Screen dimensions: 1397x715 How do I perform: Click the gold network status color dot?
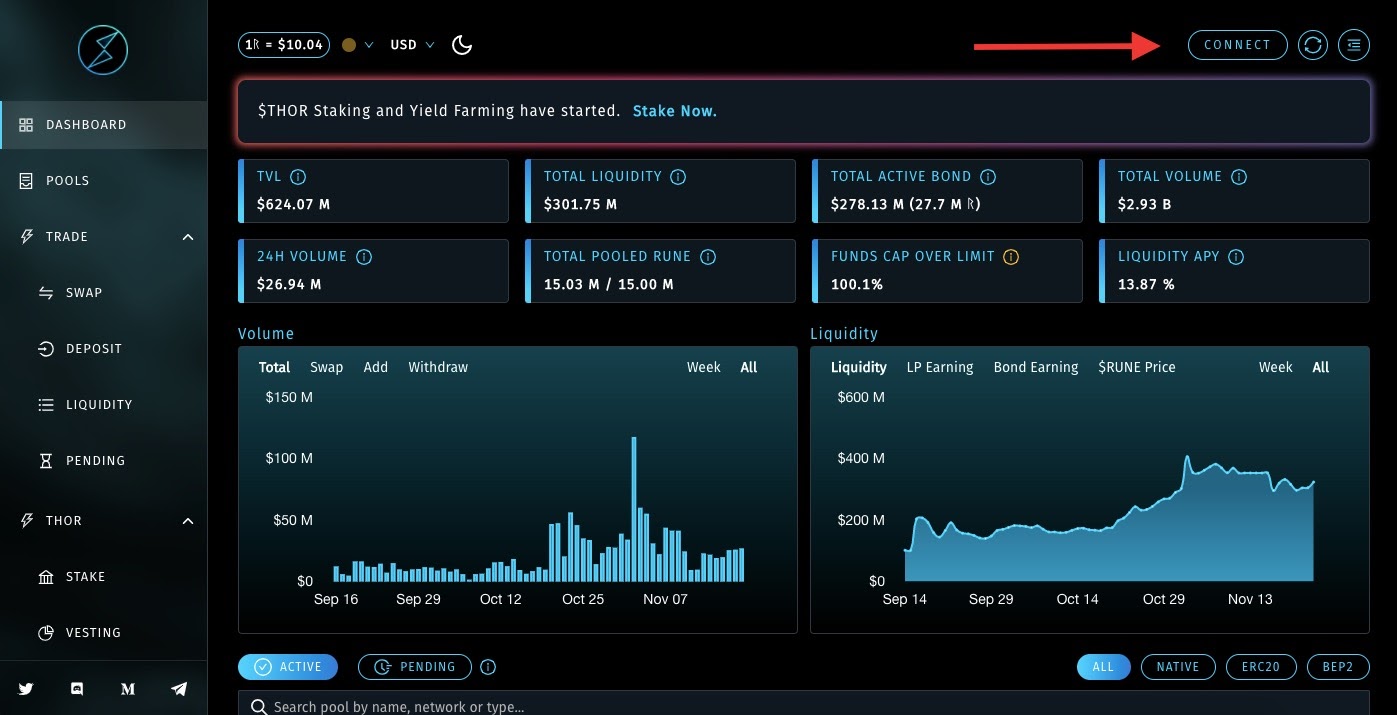349,45
